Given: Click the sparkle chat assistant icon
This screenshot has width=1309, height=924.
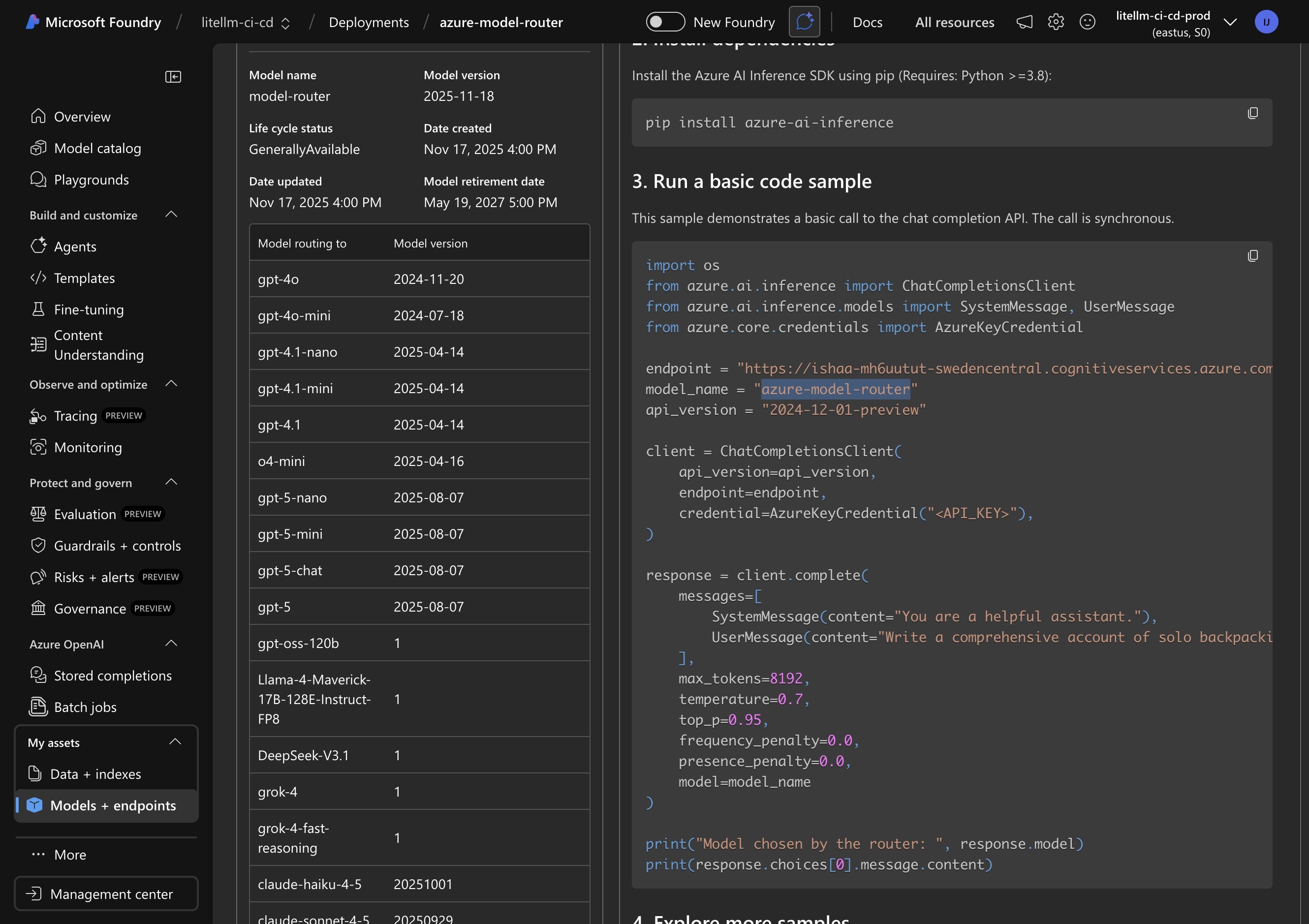Looking at the screenshot, I should point(804,22).
